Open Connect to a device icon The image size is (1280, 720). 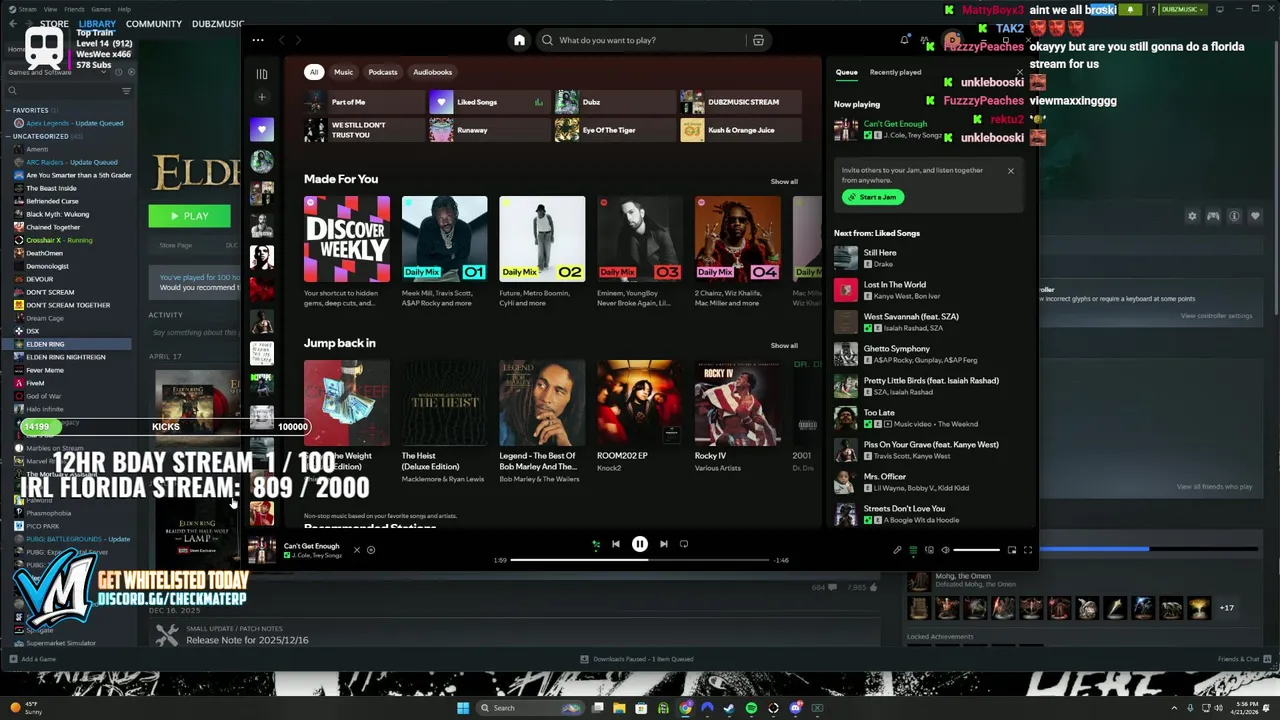[929, 550]
